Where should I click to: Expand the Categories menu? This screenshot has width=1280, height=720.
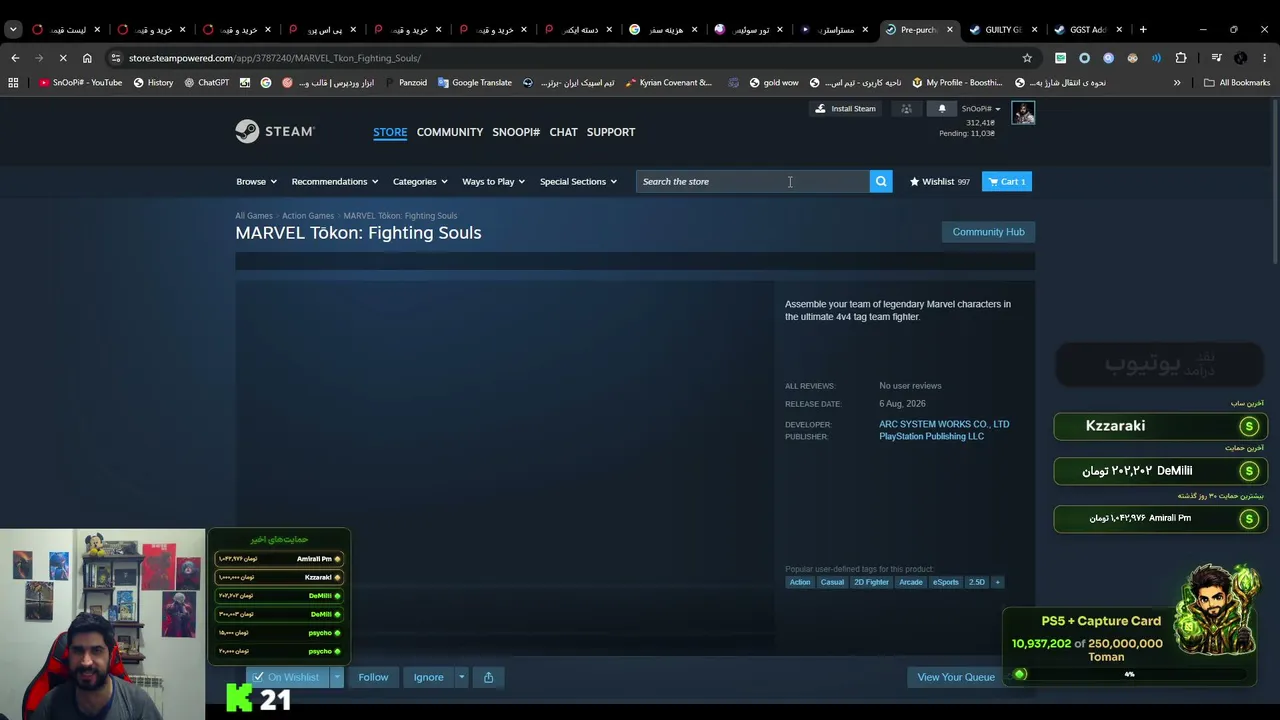[x=420, y=182]
